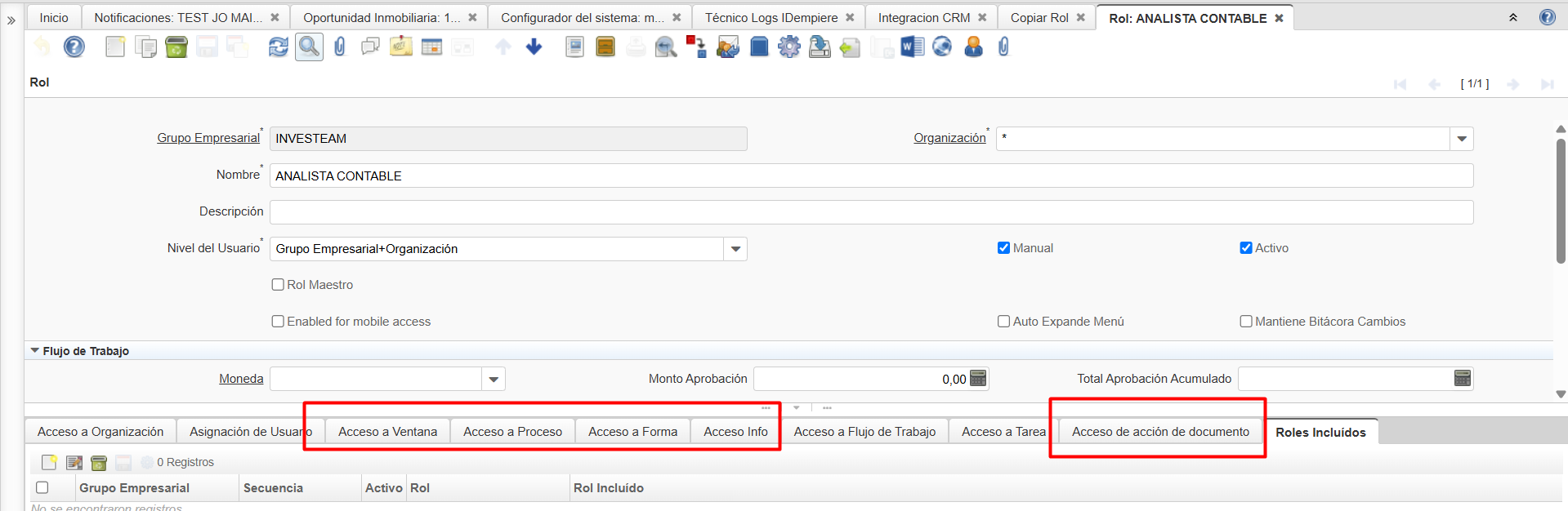This screenshot has width=1568, height=511.
Task: Open the Técnico Logs IDempiere tab
Action: point(771,18)
